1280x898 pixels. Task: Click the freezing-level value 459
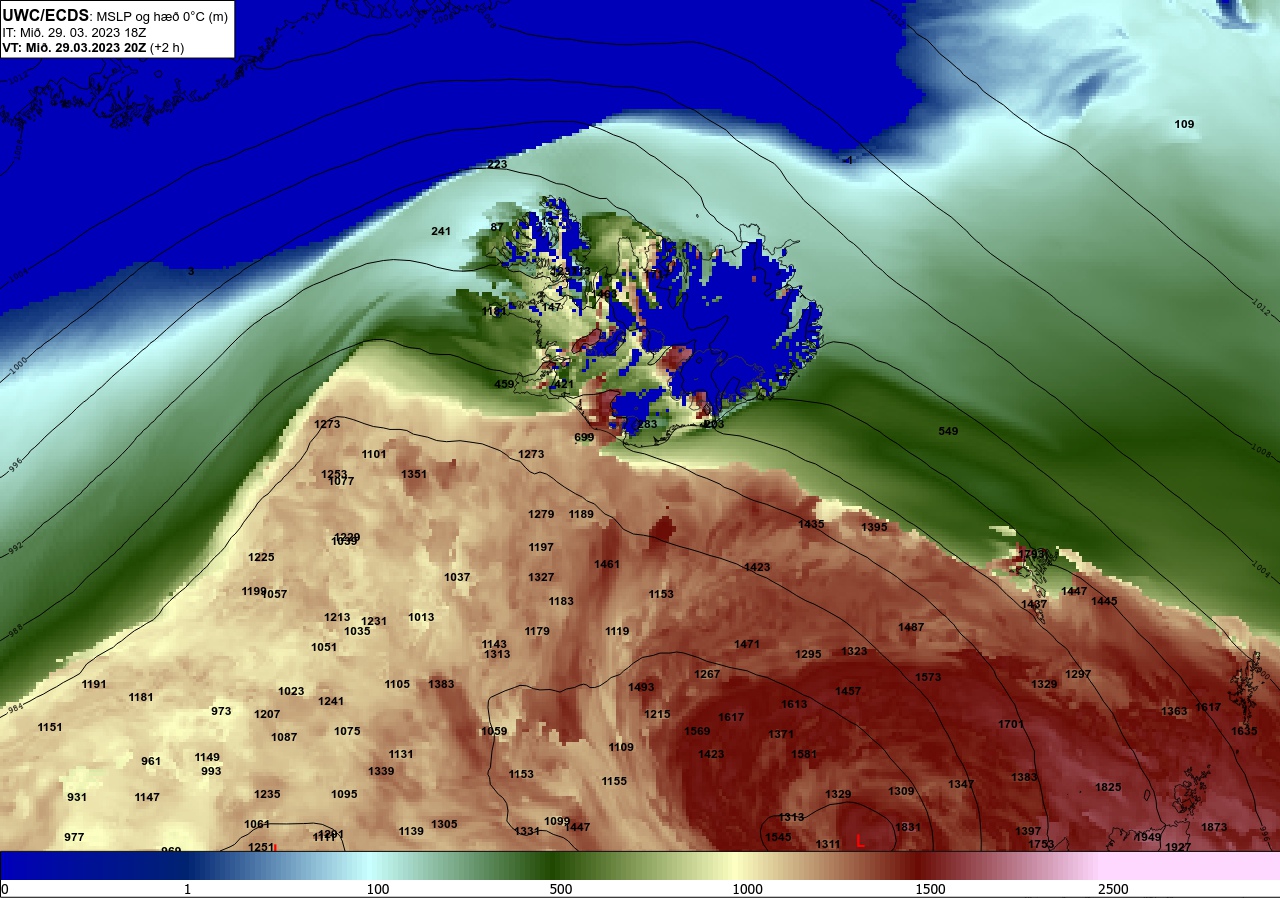point(504,384)
